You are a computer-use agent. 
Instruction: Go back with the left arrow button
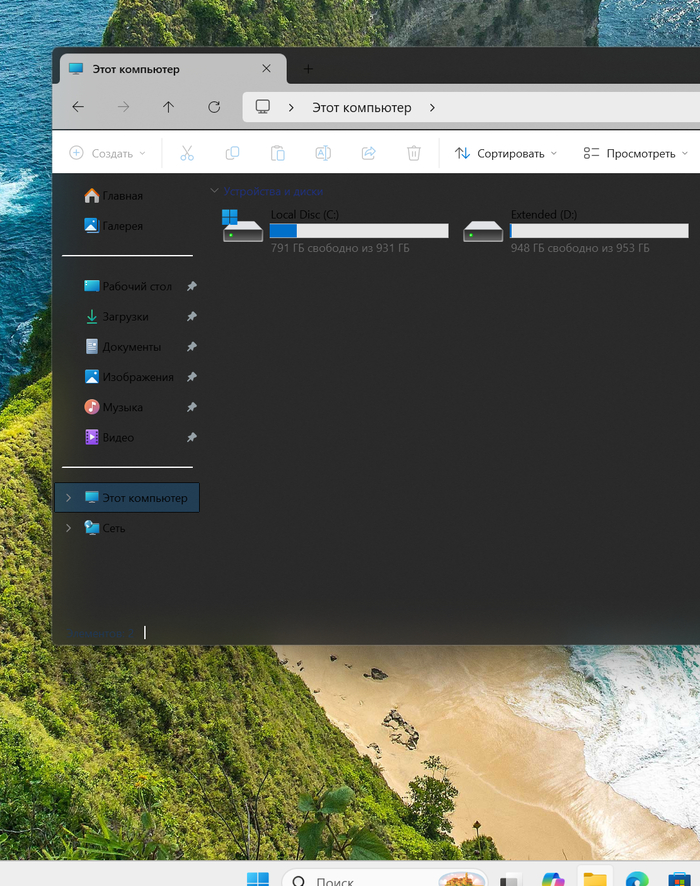[x=78, y=107]
